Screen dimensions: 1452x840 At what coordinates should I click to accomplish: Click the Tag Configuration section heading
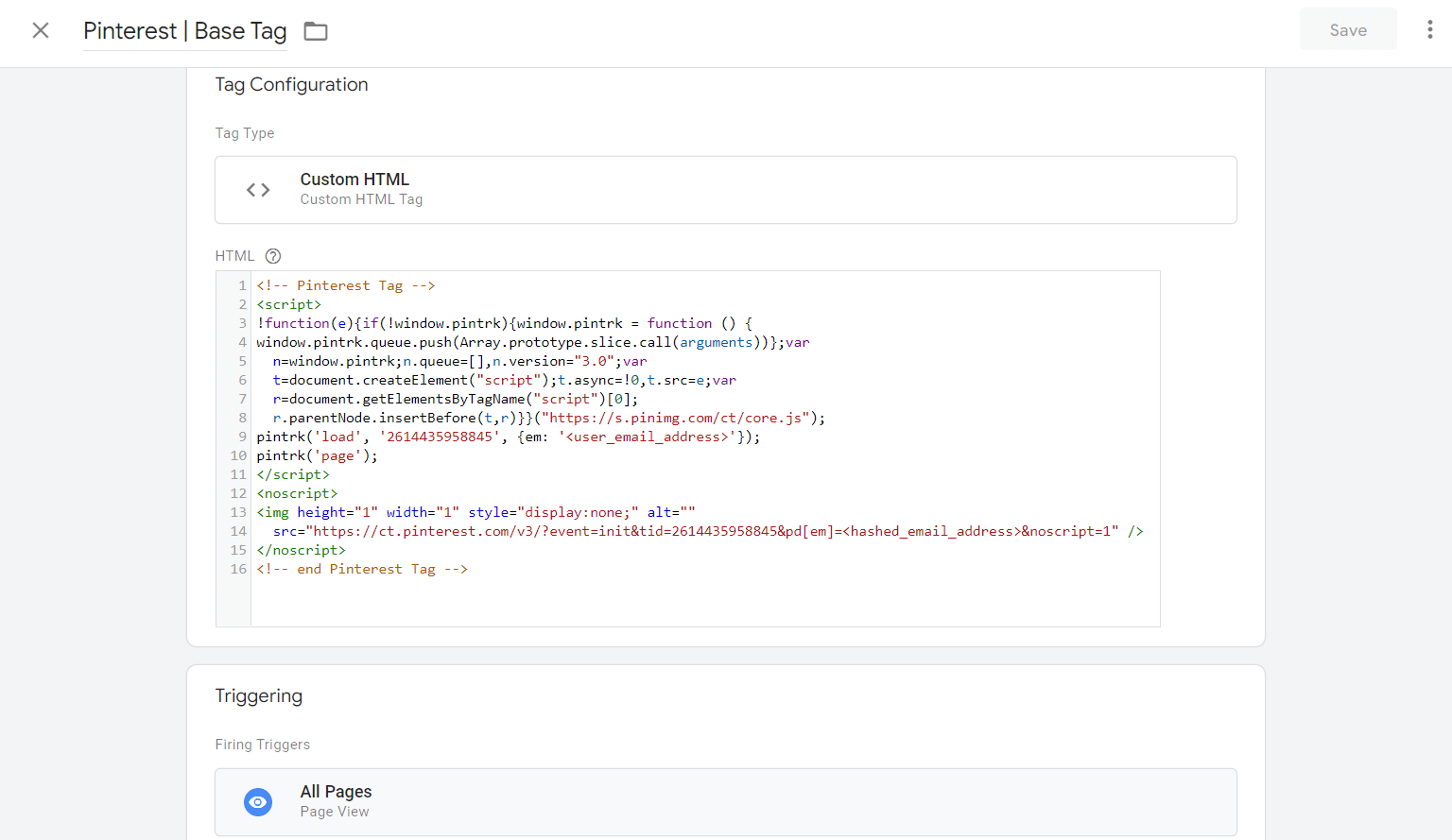point(291,85)
